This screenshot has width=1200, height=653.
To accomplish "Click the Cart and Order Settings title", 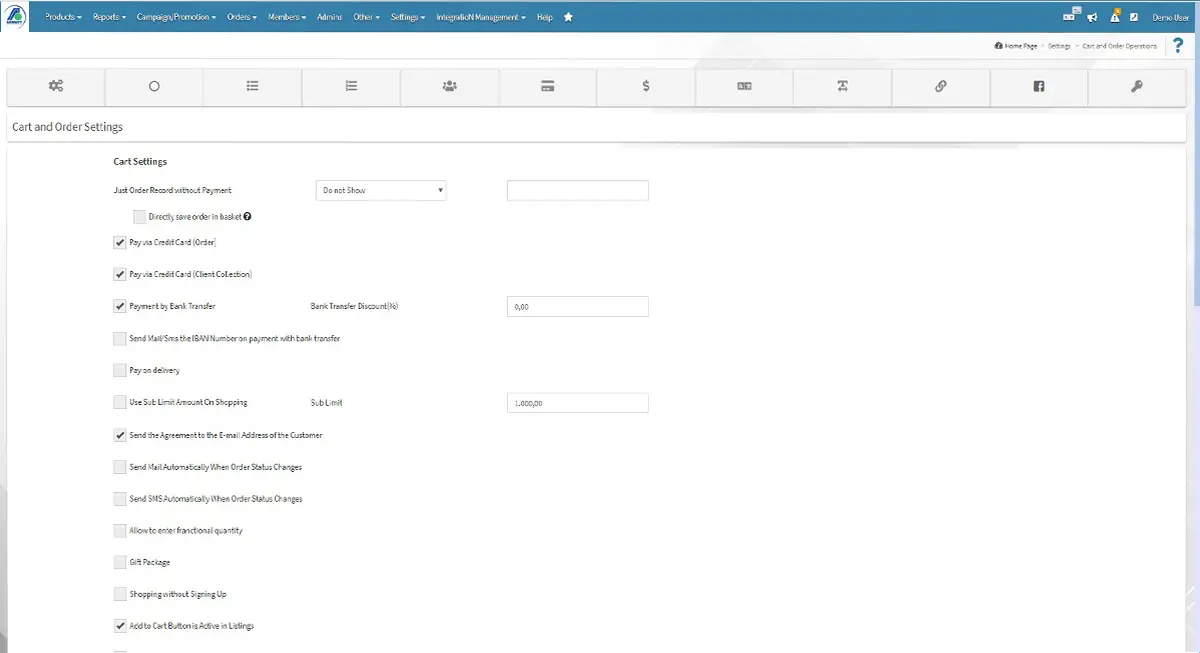I will click(67, 128).
